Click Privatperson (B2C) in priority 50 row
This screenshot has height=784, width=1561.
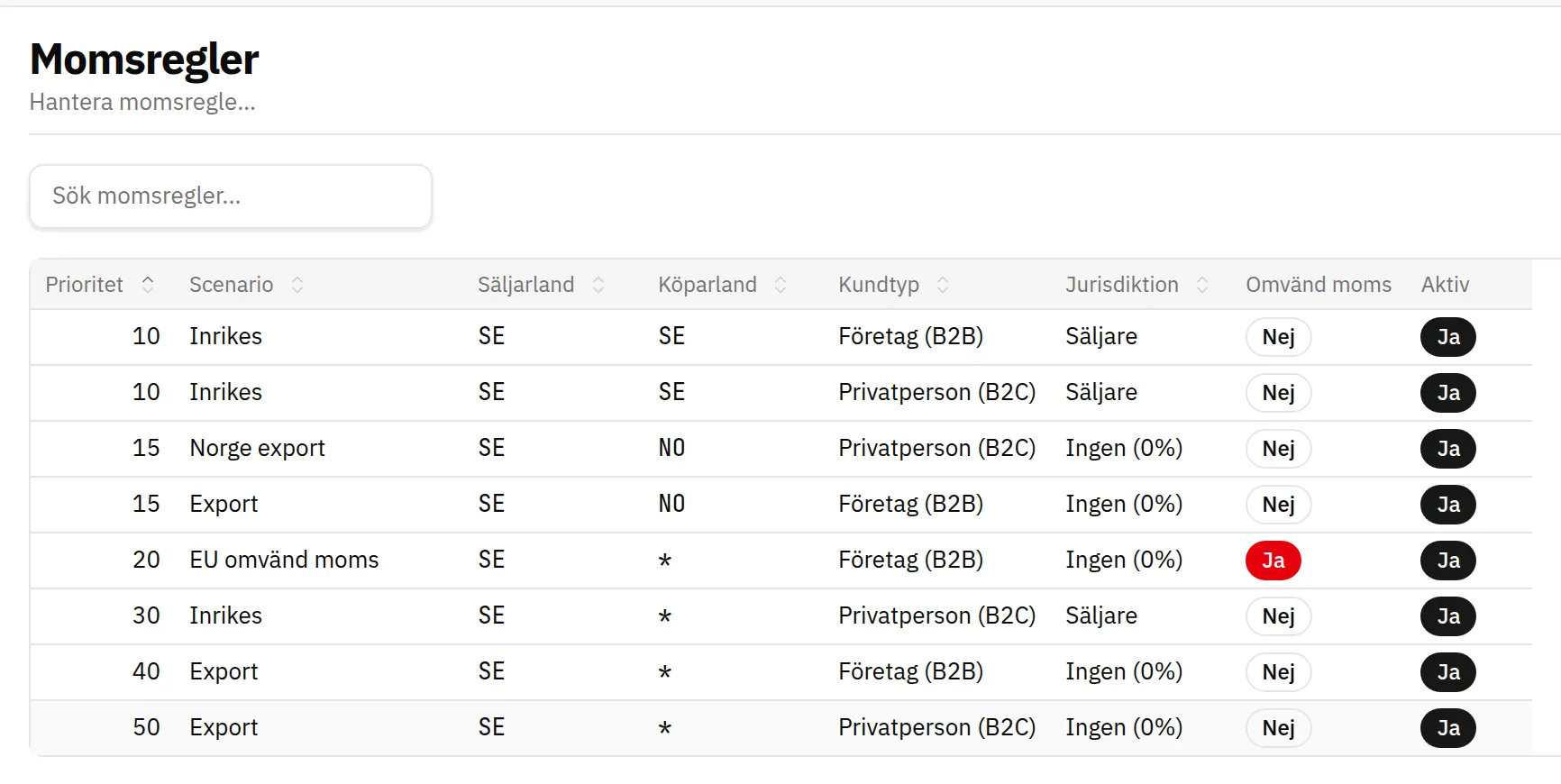(936, 727)
